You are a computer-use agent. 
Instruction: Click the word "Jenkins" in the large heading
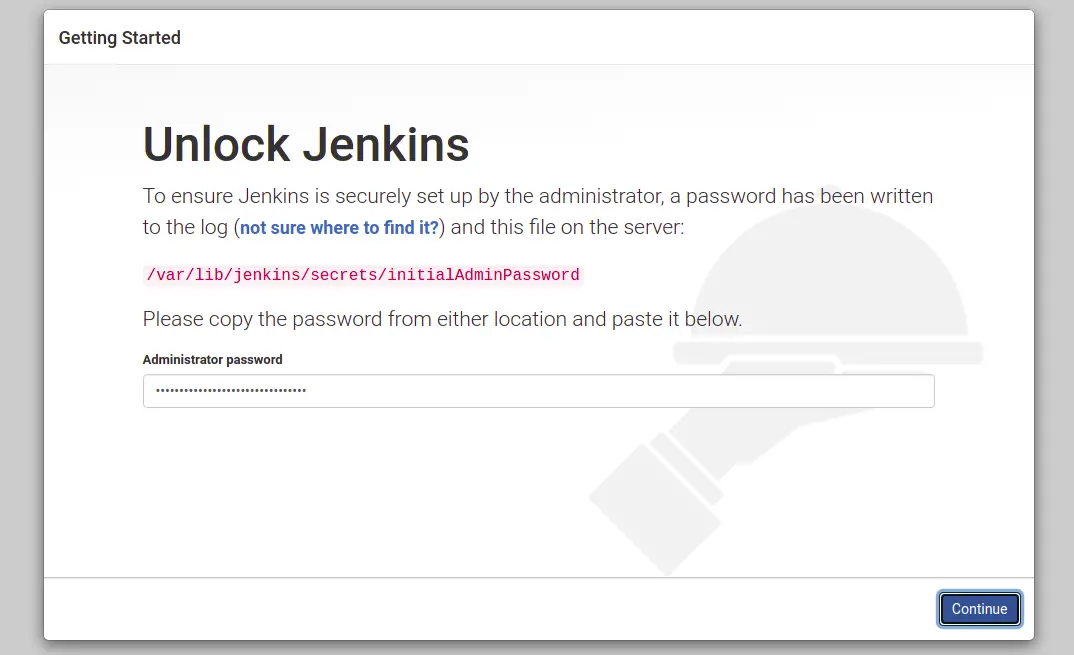click(x=386, y=145)
